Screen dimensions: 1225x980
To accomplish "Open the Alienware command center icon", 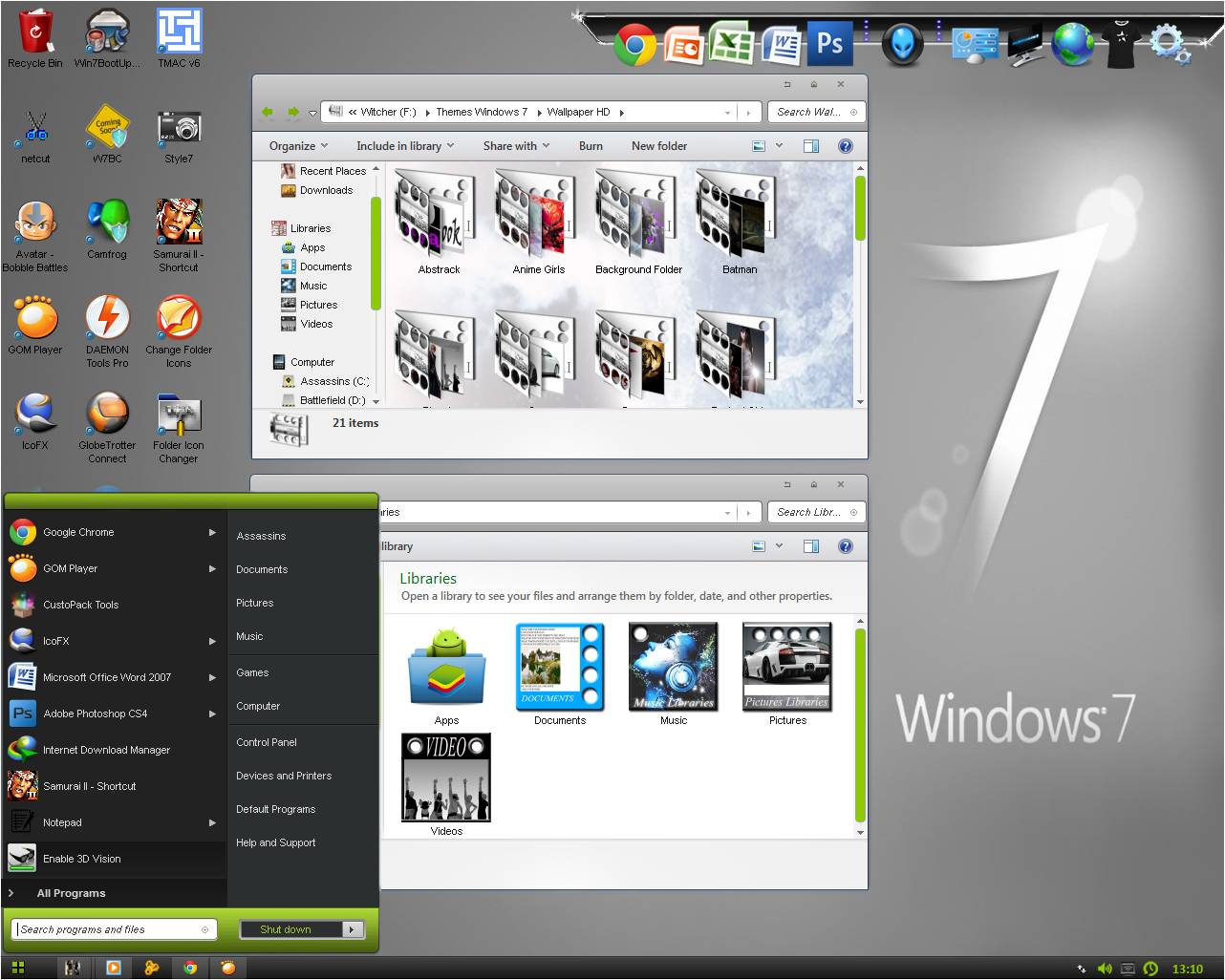I will [902, 43].
